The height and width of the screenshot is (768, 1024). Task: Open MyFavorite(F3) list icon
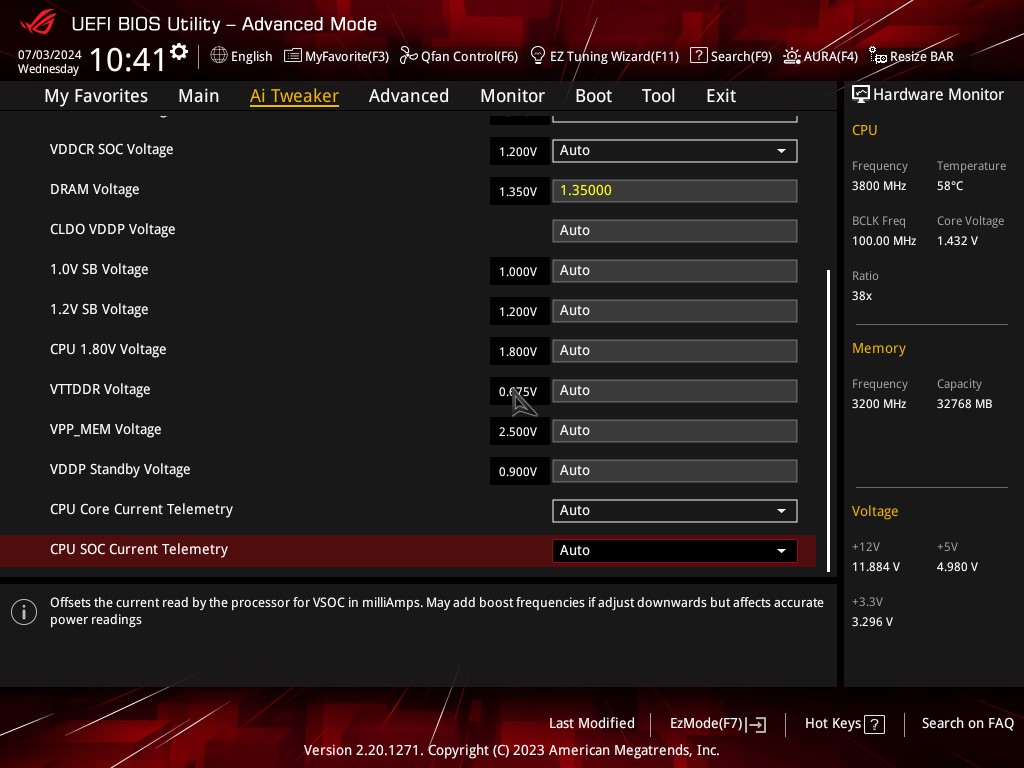tap(293, 56)
